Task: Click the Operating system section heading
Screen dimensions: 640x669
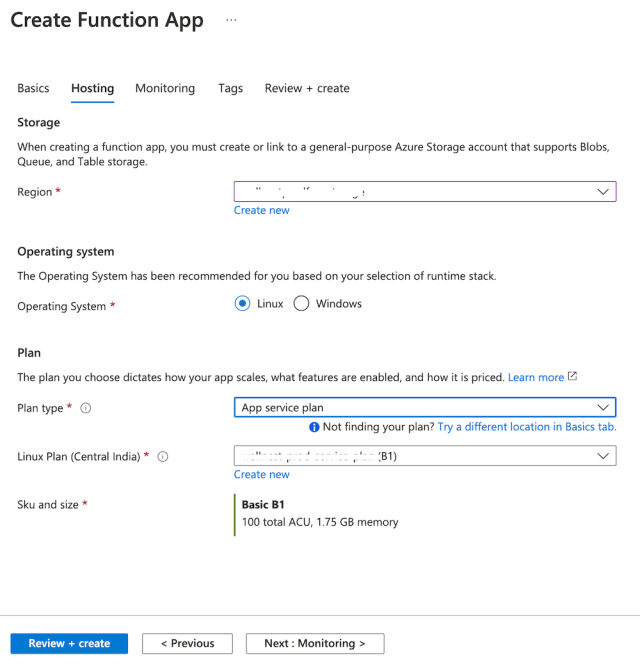Action: tap(66, 252)
